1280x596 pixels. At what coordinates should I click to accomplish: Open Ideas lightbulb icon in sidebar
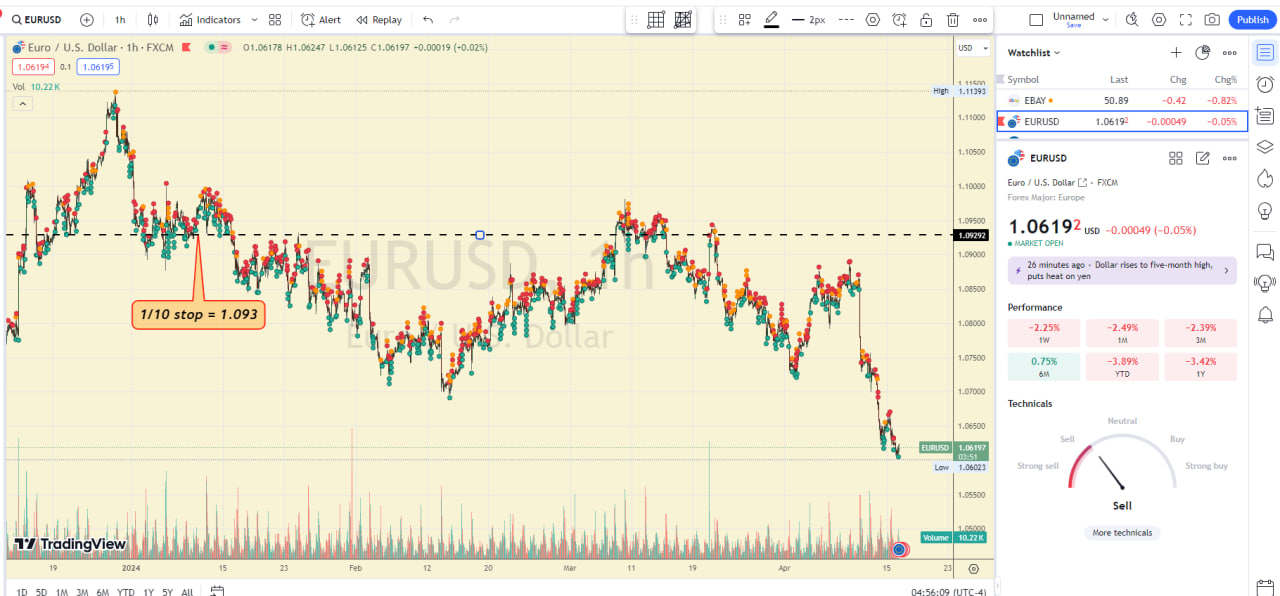pyautogui.click(x=1265, y=210)
